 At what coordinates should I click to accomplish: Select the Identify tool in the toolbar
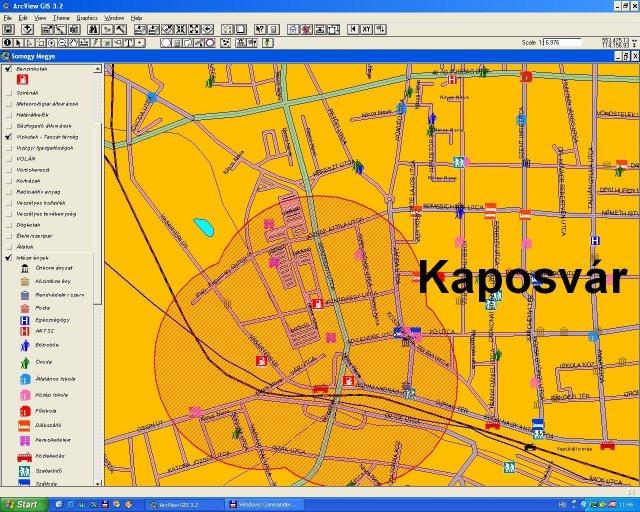pos(8,43)
